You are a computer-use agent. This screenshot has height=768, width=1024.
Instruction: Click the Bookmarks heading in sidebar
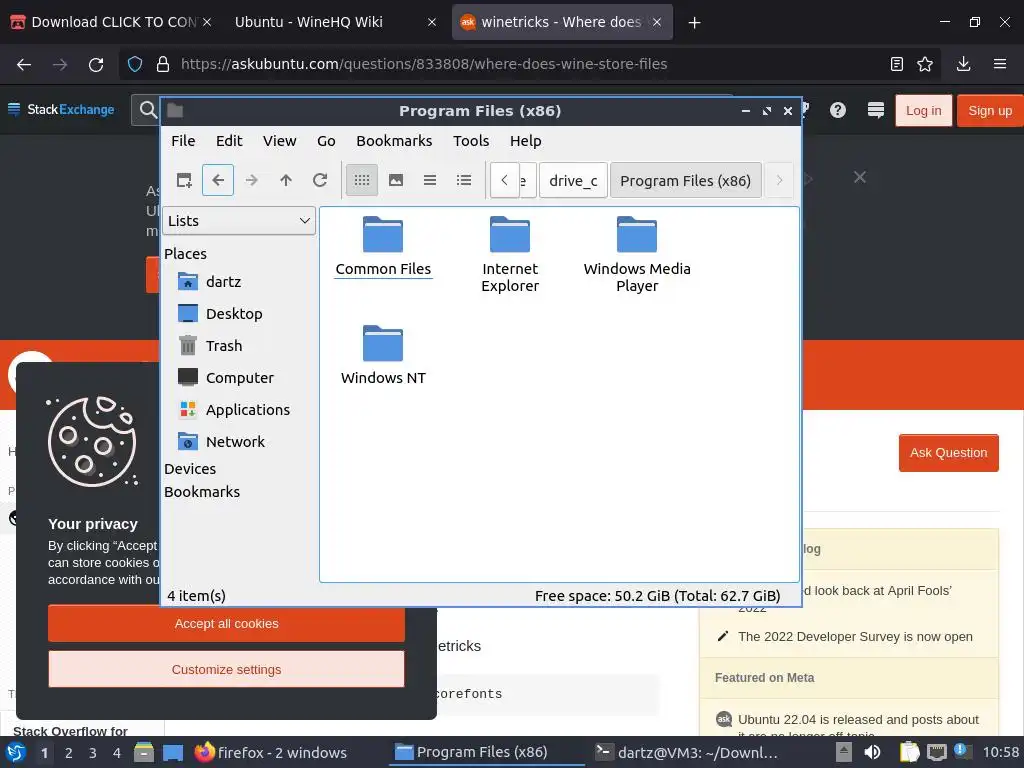tap(202, 492)
